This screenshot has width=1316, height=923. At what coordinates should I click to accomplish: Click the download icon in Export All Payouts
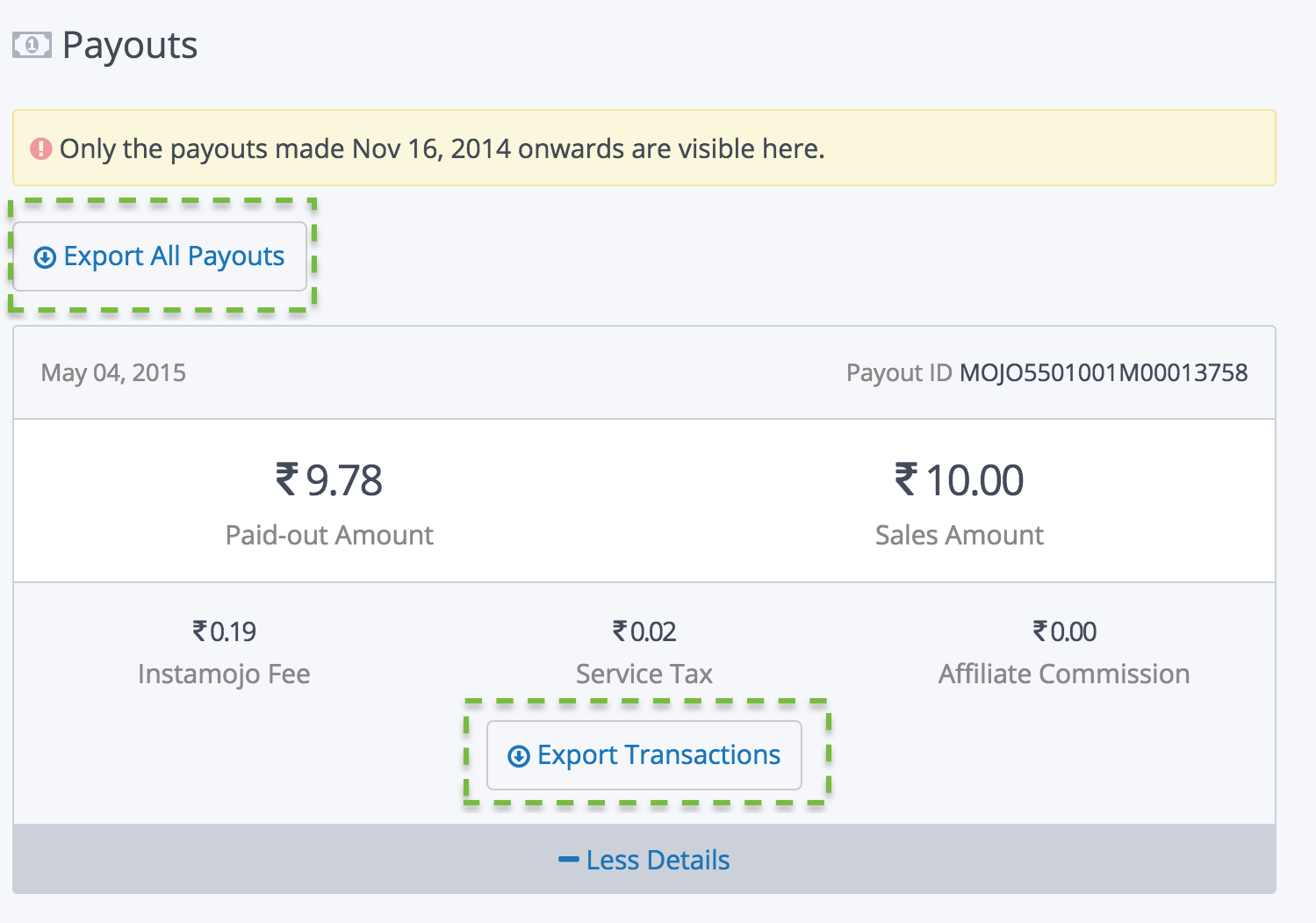45,257
